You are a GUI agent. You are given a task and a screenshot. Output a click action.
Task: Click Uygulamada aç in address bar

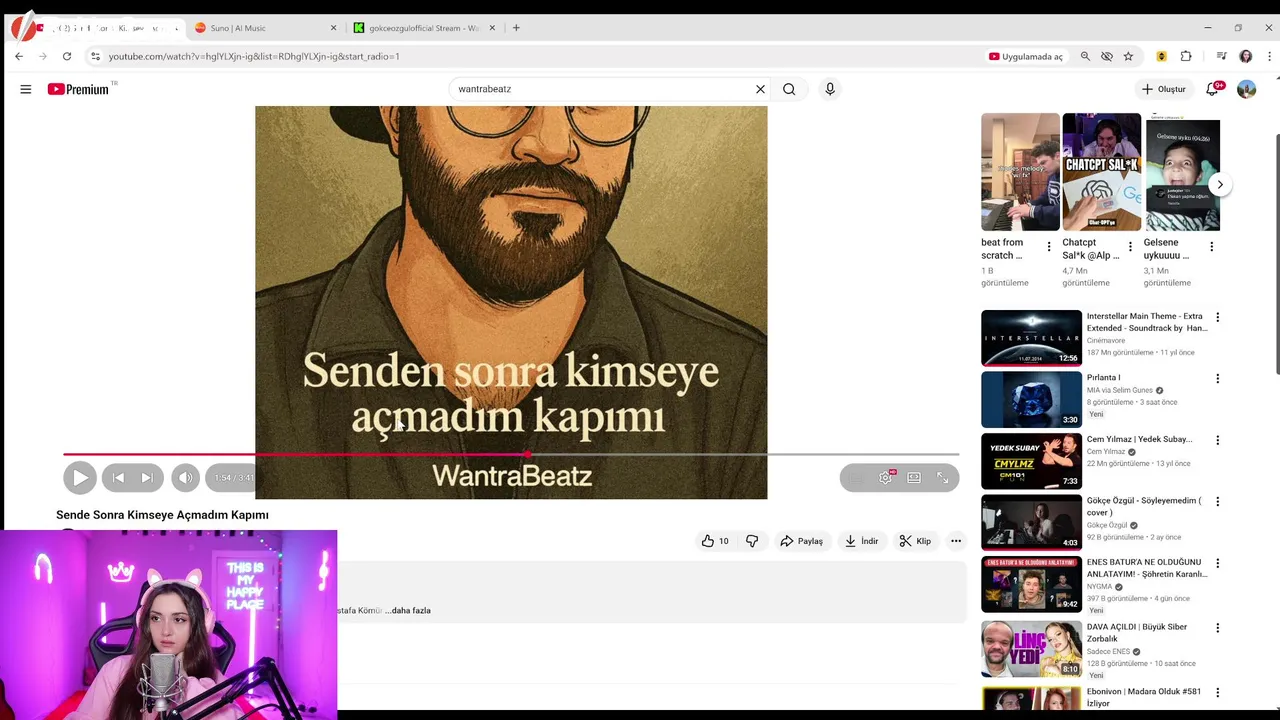tap(1026, 57)
